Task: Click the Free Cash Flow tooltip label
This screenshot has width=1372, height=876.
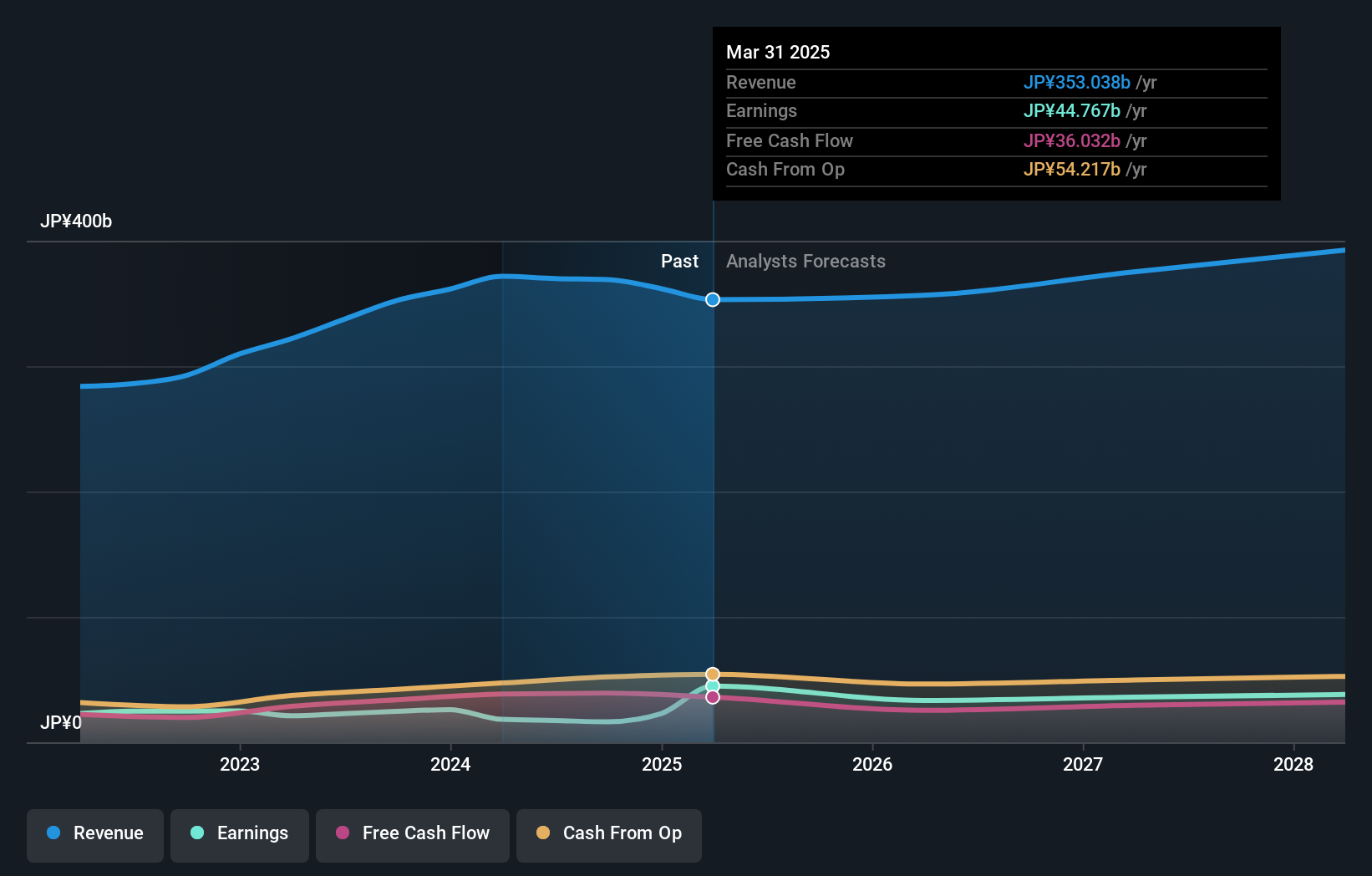Action: (x=790, y=141)
